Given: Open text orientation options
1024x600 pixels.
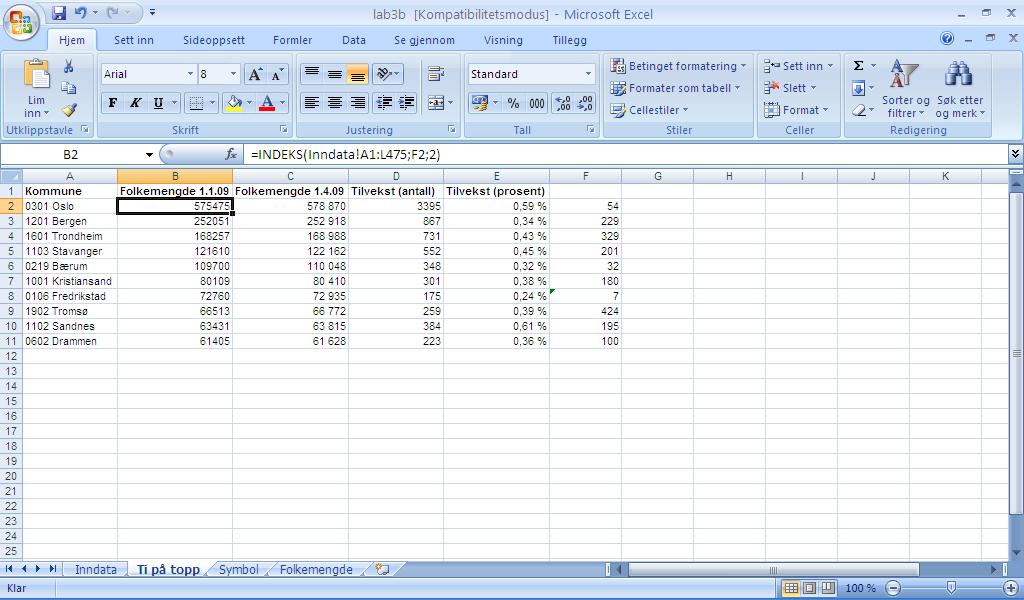Looking at the screenshot, I should [x=388, y=74].
